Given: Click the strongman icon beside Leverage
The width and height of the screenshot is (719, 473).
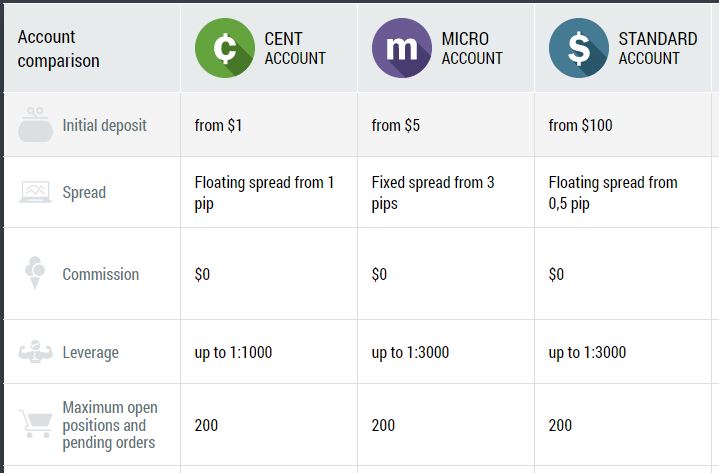Looking at the screenshot, I should tap(35, 352).
